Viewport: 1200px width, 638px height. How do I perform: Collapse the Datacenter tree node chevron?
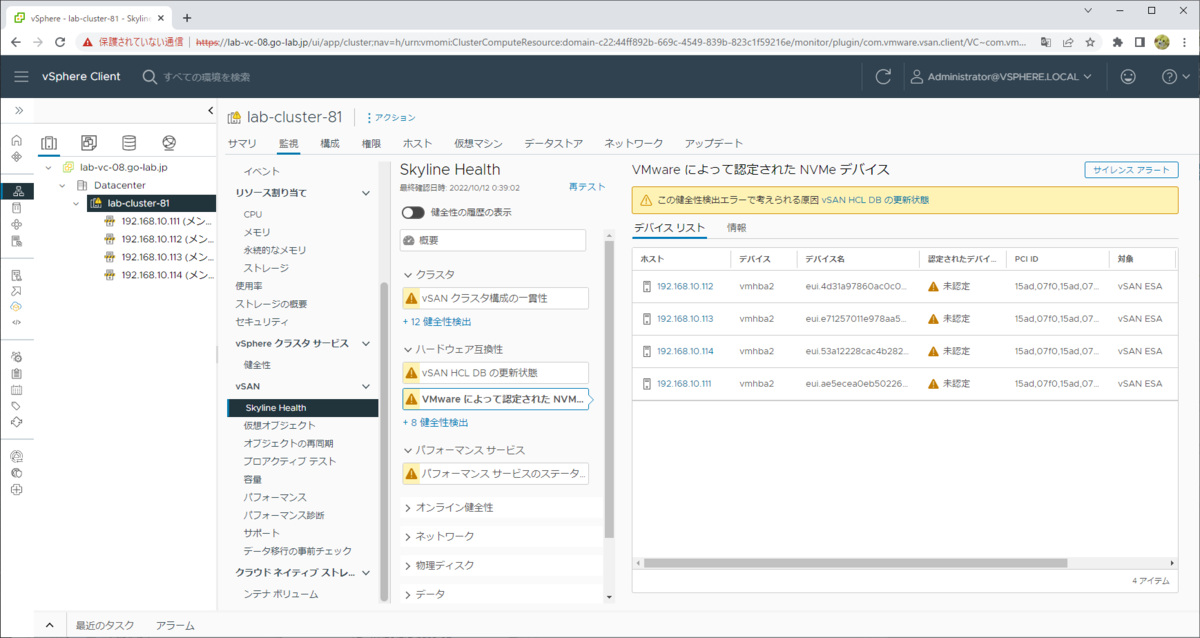tap(62, 185)
